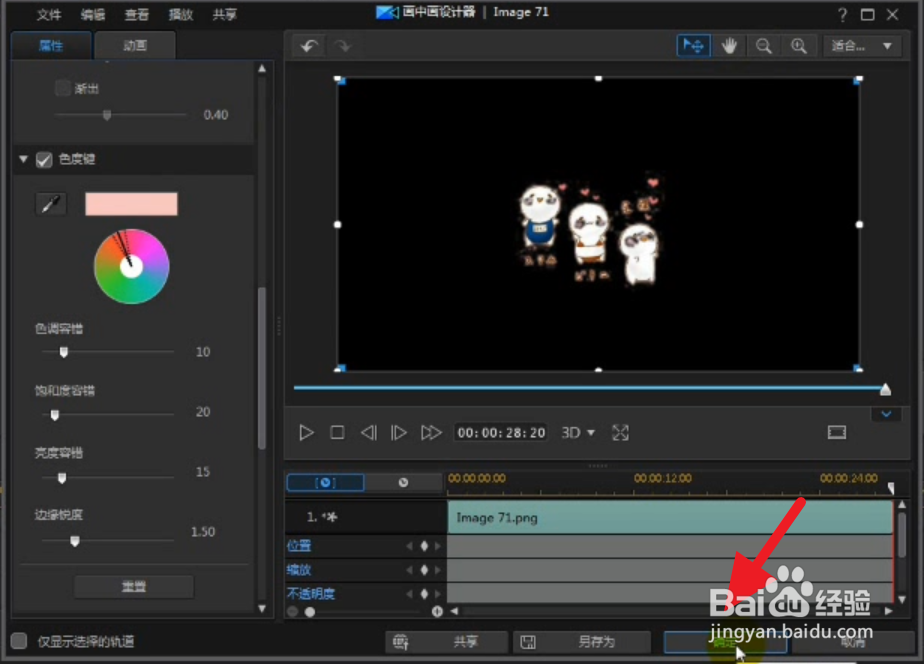The height and width of the screenshot is (664, 924).
Task: Click the 重置 reset button
Action: [134, 587]
